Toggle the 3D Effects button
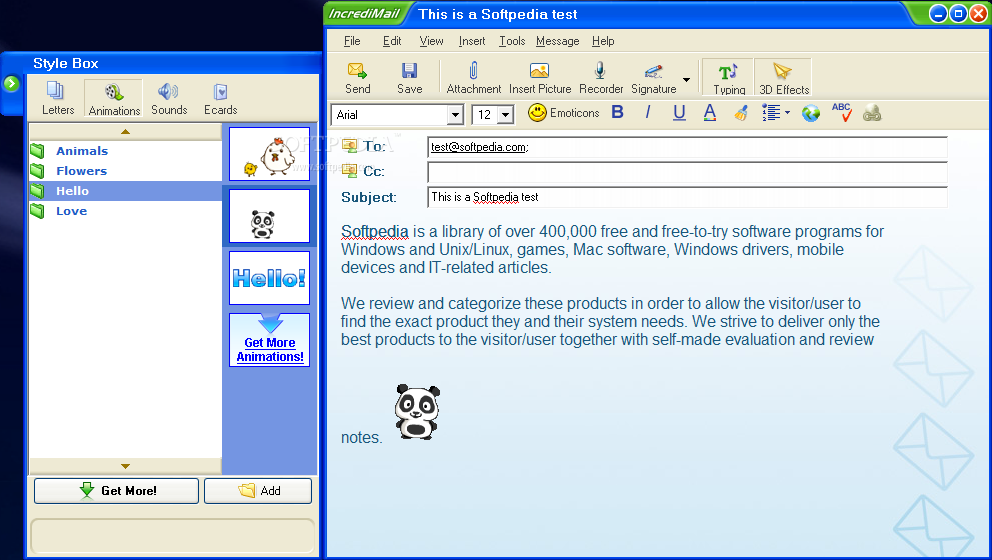The image size is (992, 560). coord(783,78)
